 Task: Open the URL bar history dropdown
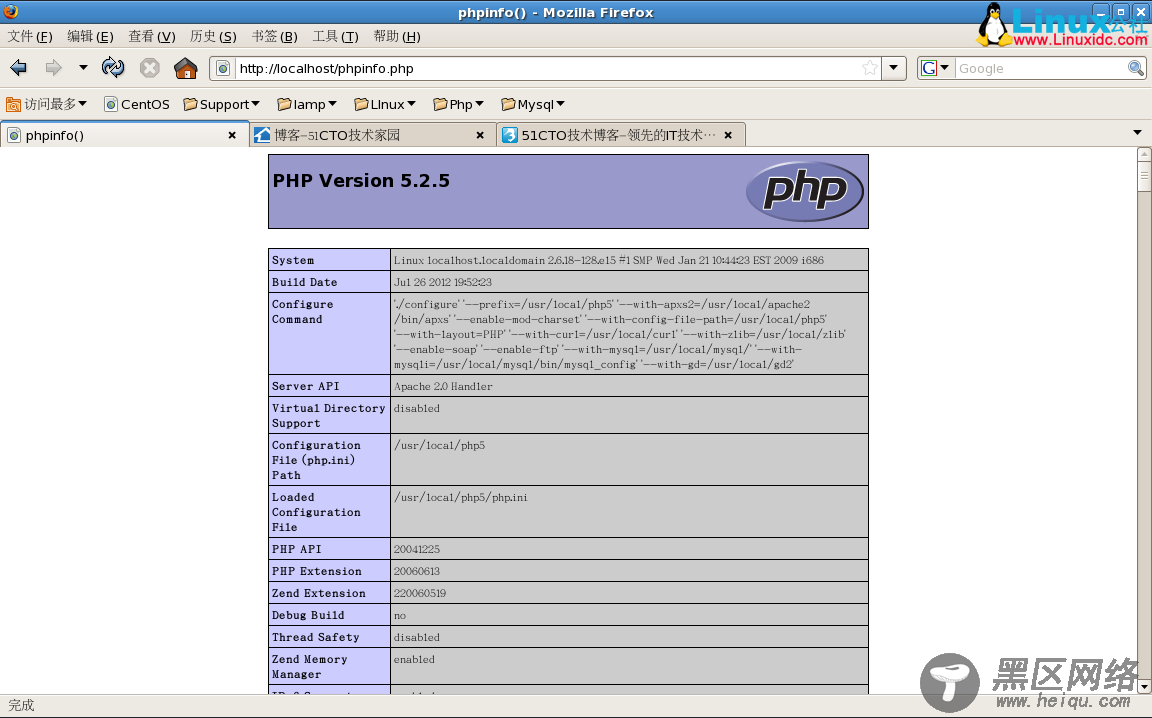coord(893,68)
